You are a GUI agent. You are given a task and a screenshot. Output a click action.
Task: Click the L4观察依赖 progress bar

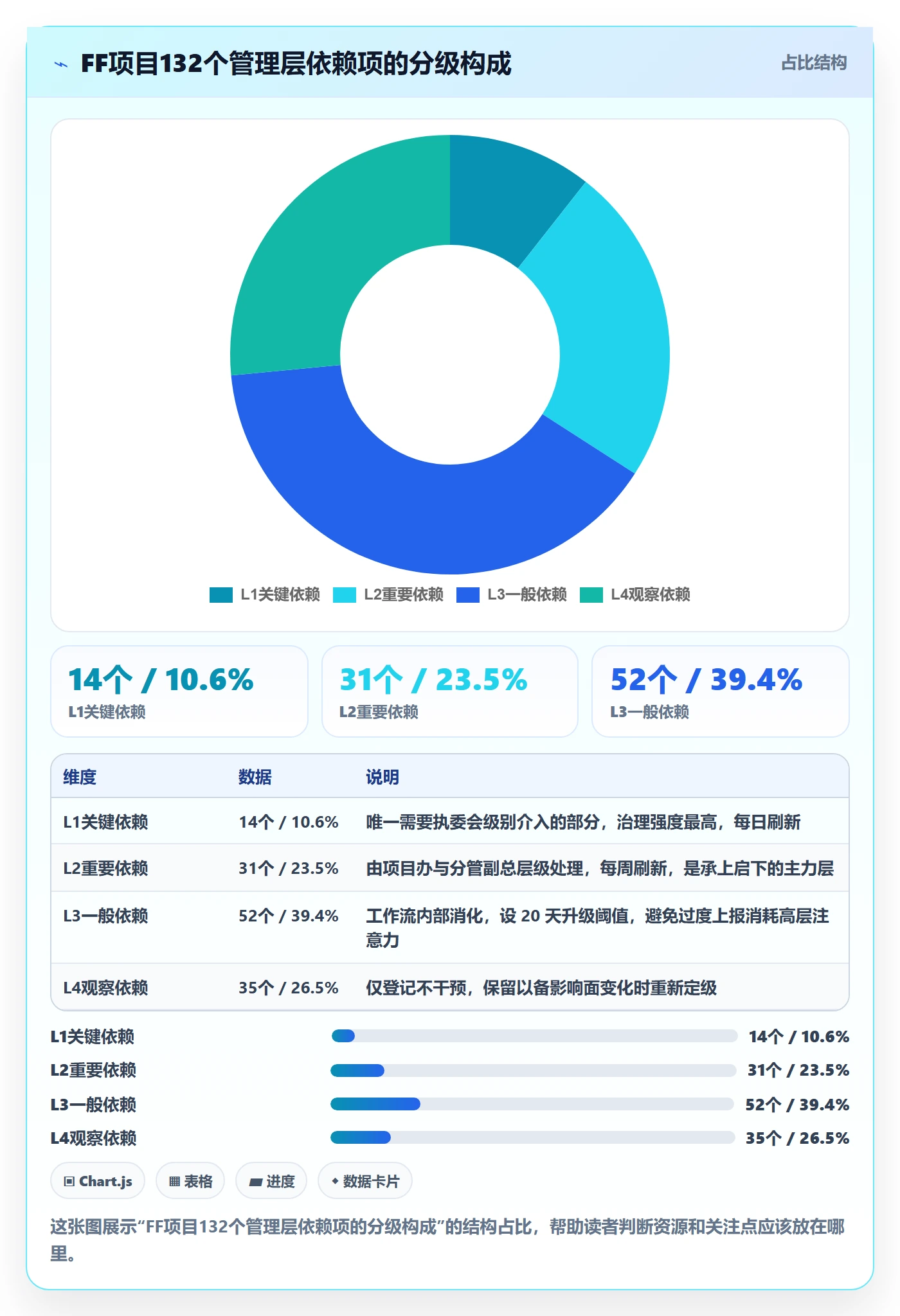532,1137
